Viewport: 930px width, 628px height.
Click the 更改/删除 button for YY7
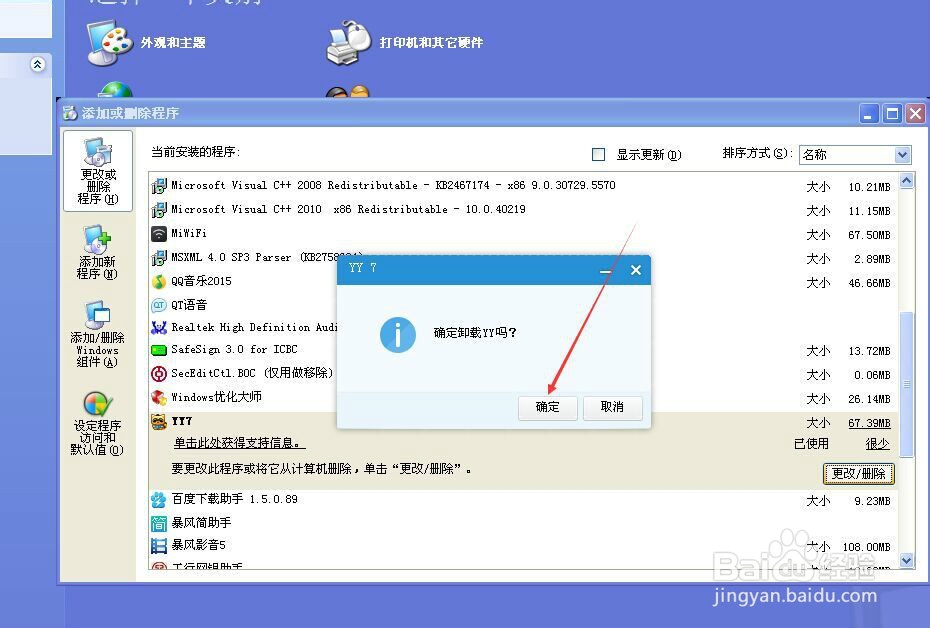858,473
